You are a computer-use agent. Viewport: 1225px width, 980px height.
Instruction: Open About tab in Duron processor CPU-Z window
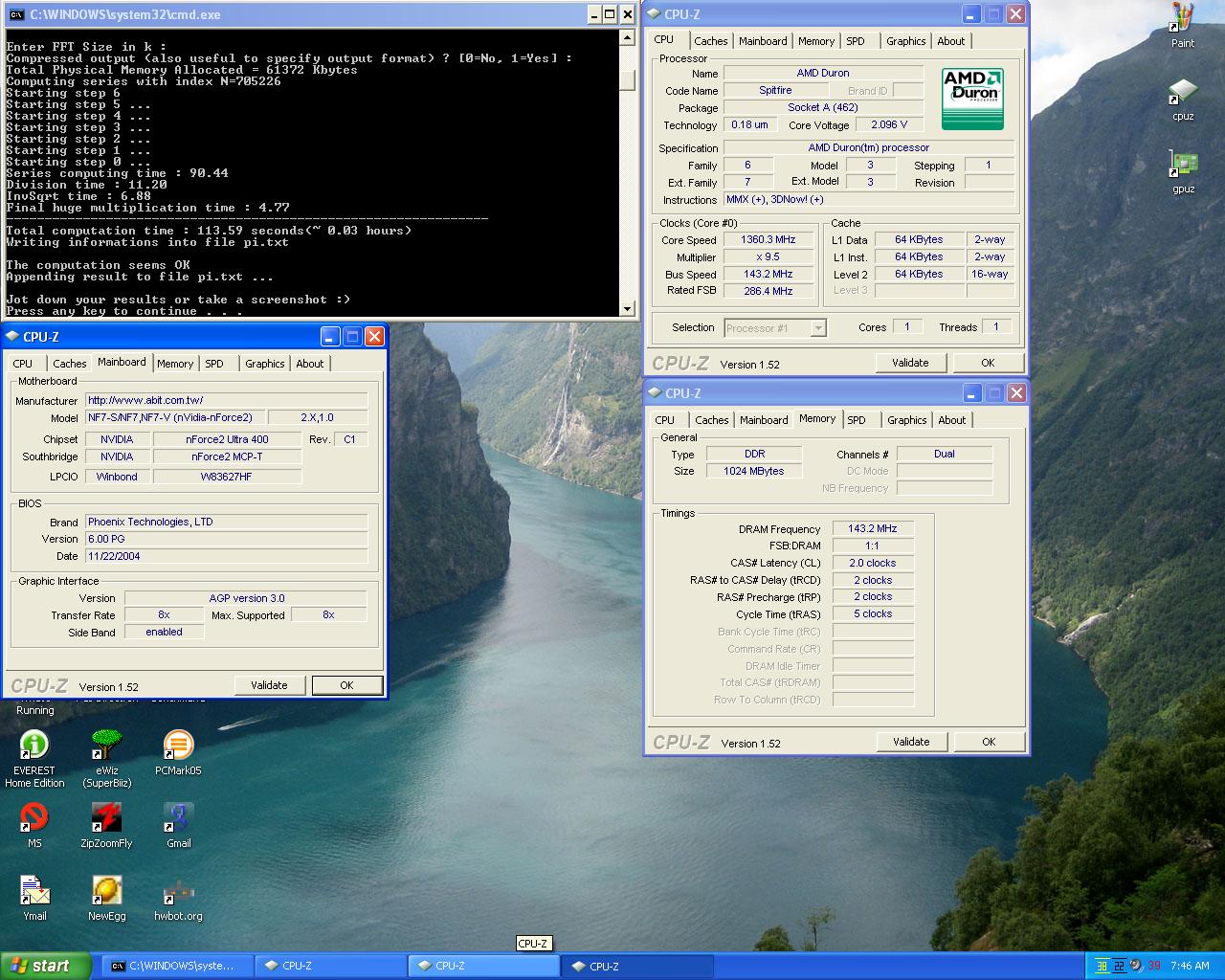[x=950, y=41]
